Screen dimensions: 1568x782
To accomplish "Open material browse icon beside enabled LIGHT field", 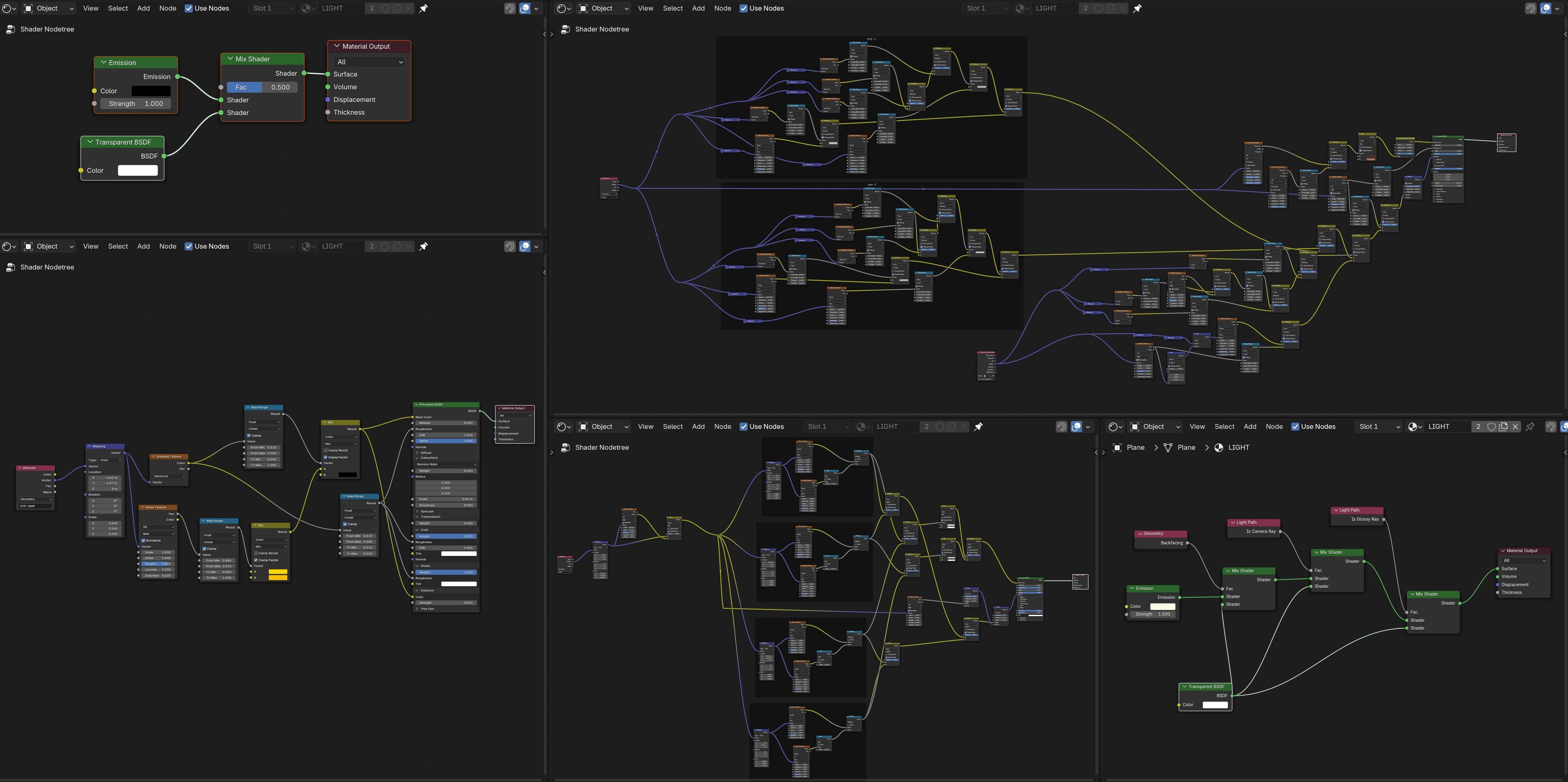I will 1415,426.
